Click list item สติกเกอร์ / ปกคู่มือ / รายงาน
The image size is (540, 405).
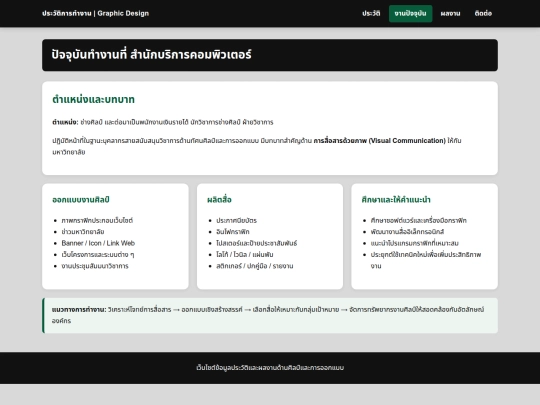coord(255,266)
